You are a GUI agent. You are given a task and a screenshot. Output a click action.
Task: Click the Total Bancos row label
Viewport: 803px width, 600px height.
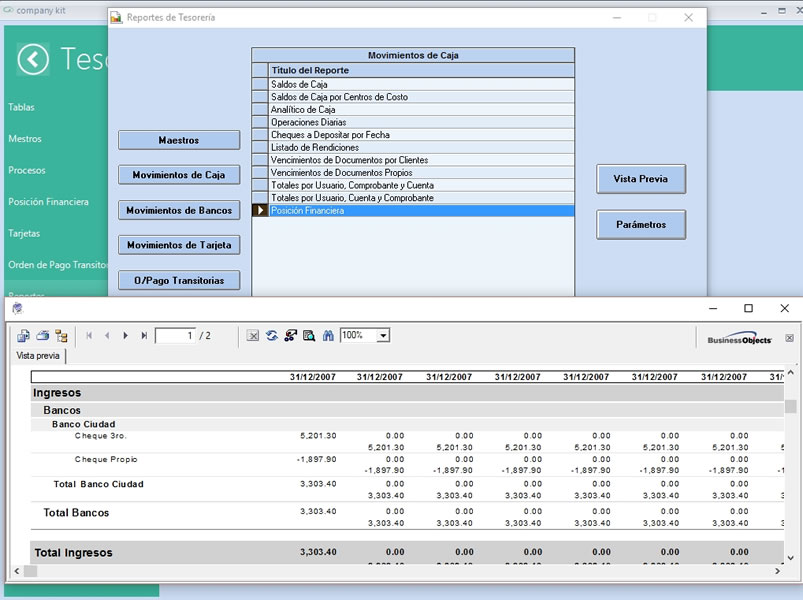[76, 513]
